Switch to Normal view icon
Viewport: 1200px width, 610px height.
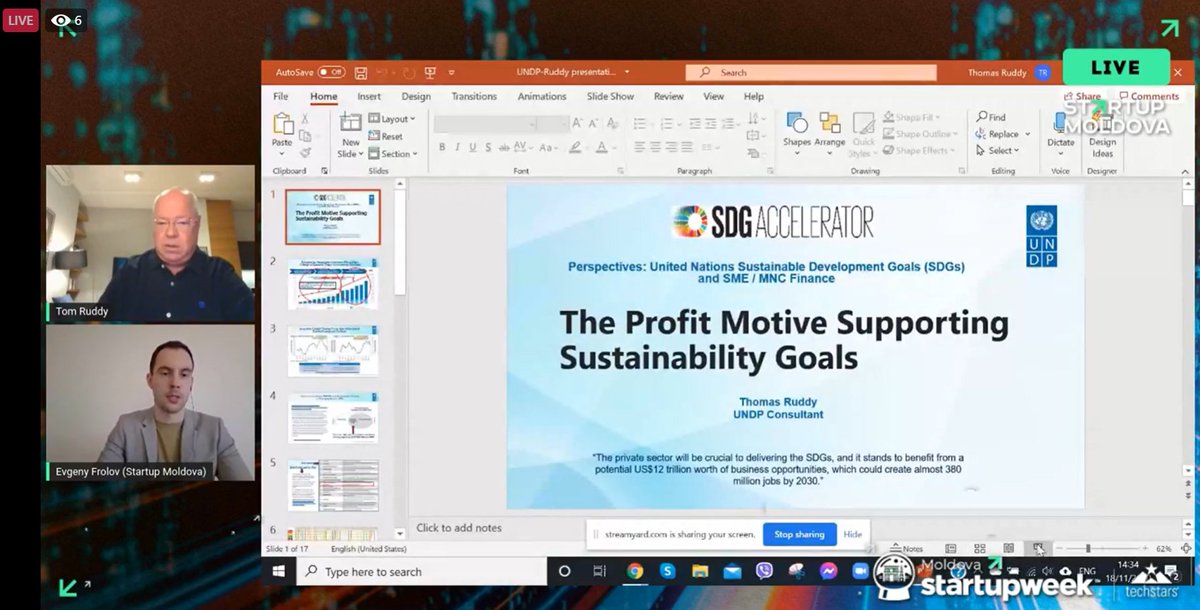pos(951,549)
